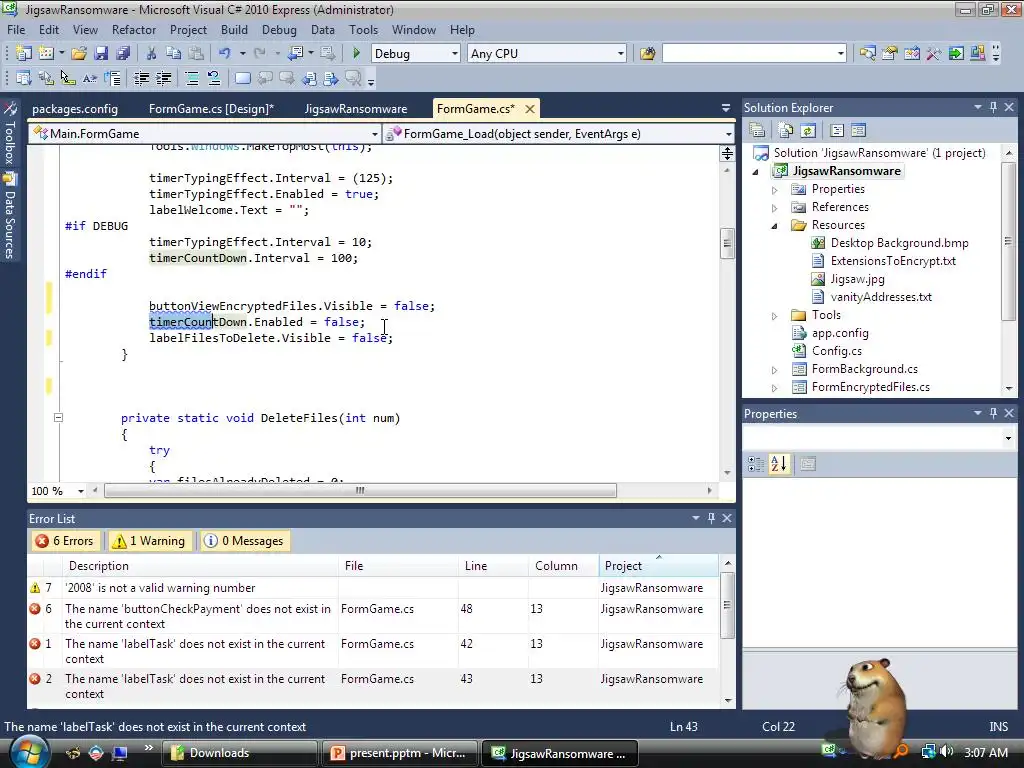The image size is (1024, 768).
Task: Click the editor horizontal scrollbar thumb
Action: (360, 490)
